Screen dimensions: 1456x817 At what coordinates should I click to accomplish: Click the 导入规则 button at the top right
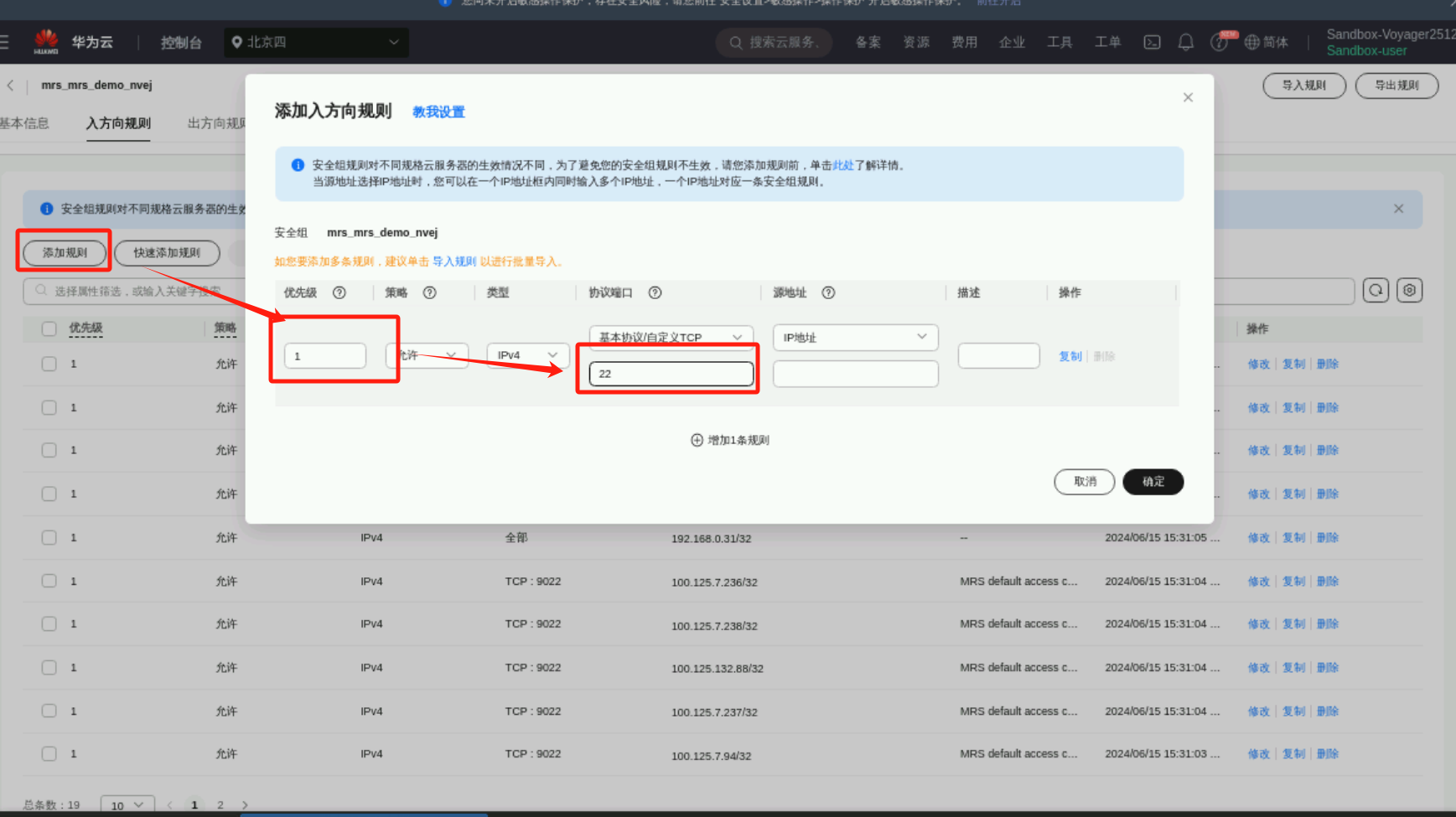tap(1304, 85)
